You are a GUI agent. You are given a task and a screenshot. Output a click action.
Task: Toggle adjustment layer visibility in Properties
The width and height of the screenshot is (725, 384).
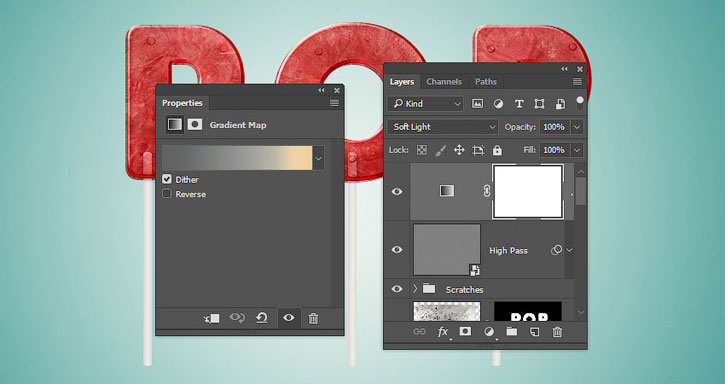289,318
